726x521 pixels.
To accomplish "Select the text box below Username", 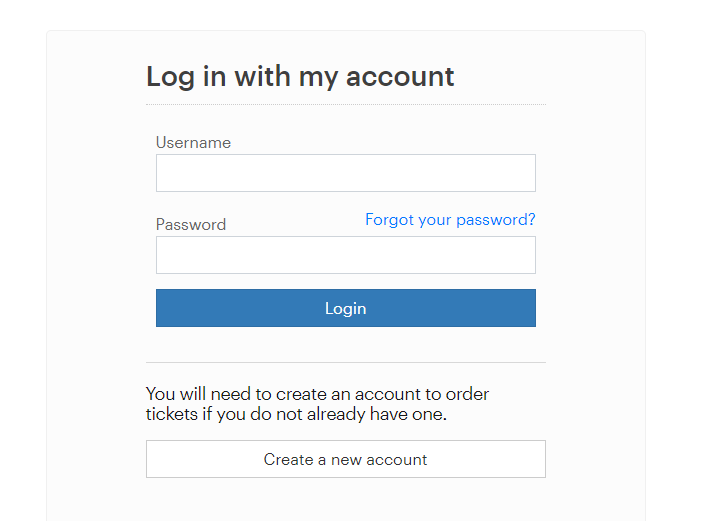I will 345,173.
